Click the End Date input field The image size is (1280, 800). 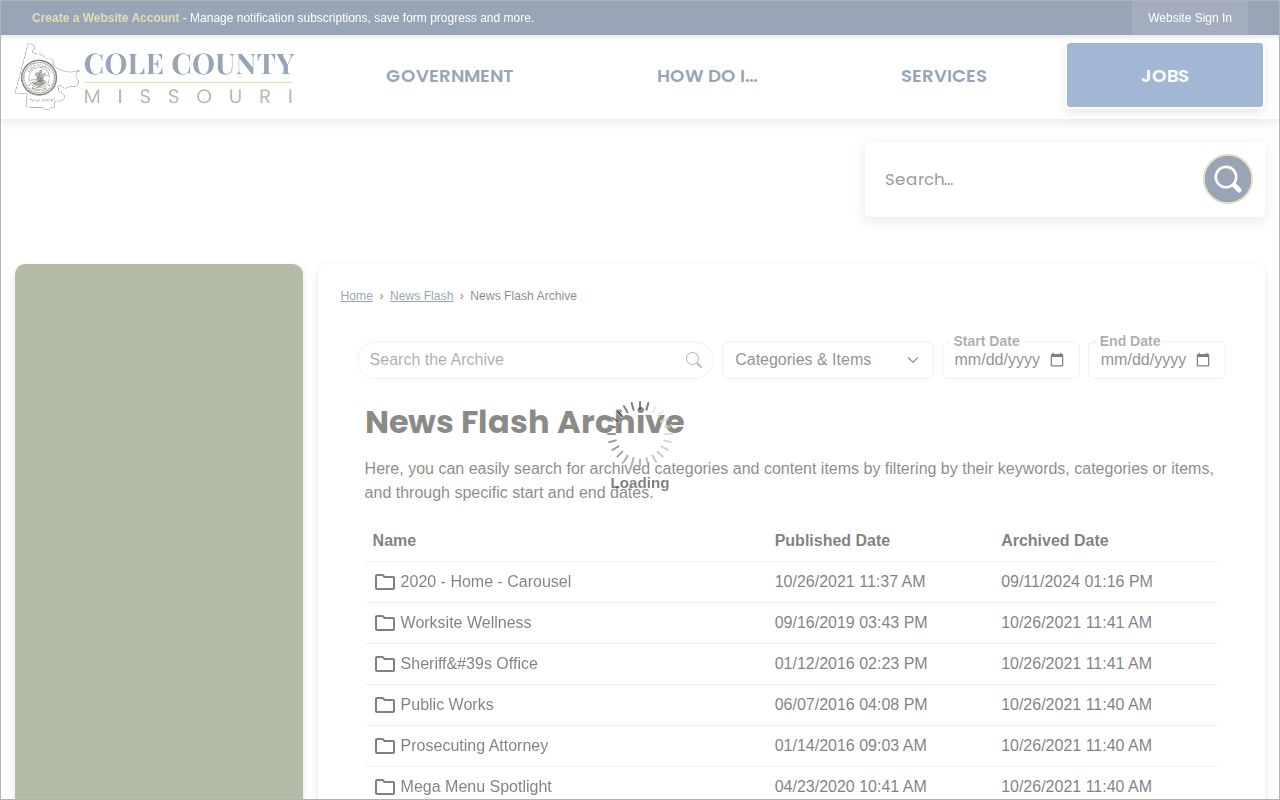[1156, 360]
